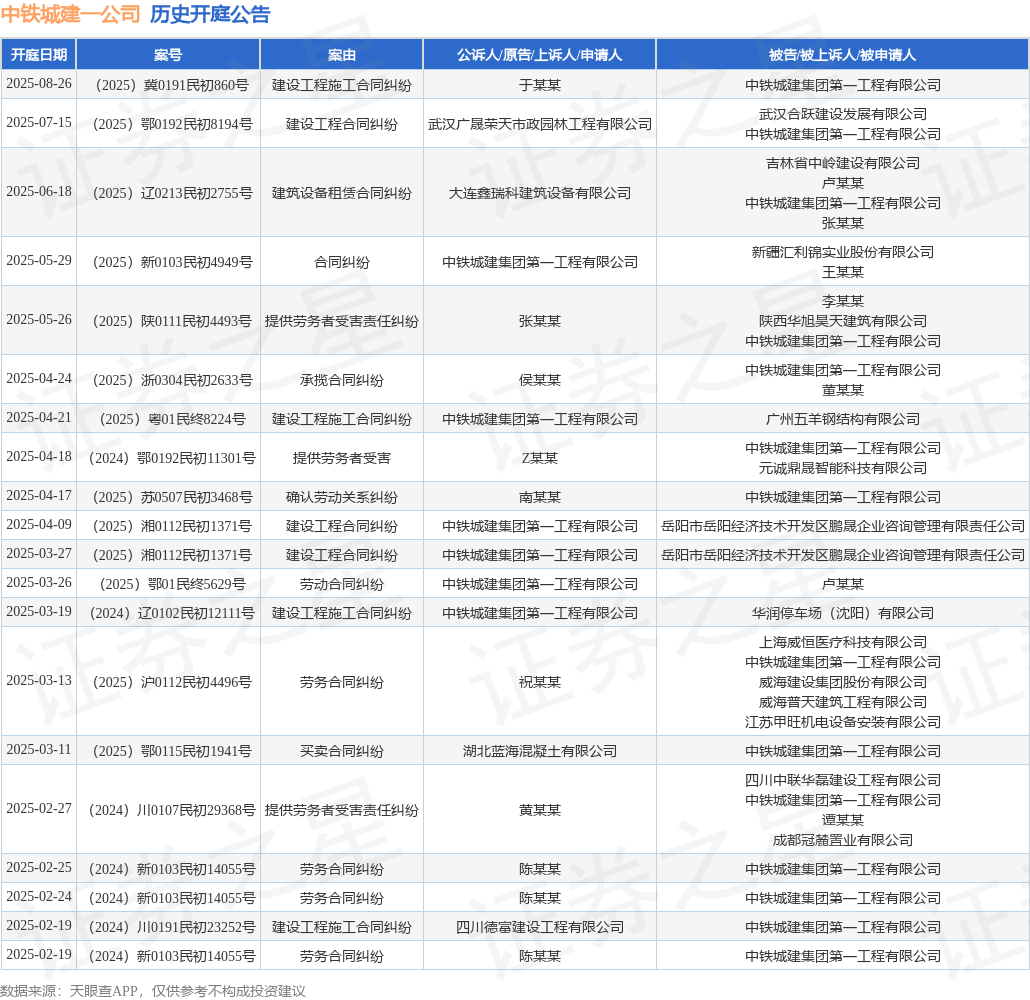This screenshot has width=1030, height=1000.
Task: Select date 2025-05-26
Action: click(39, 320)
